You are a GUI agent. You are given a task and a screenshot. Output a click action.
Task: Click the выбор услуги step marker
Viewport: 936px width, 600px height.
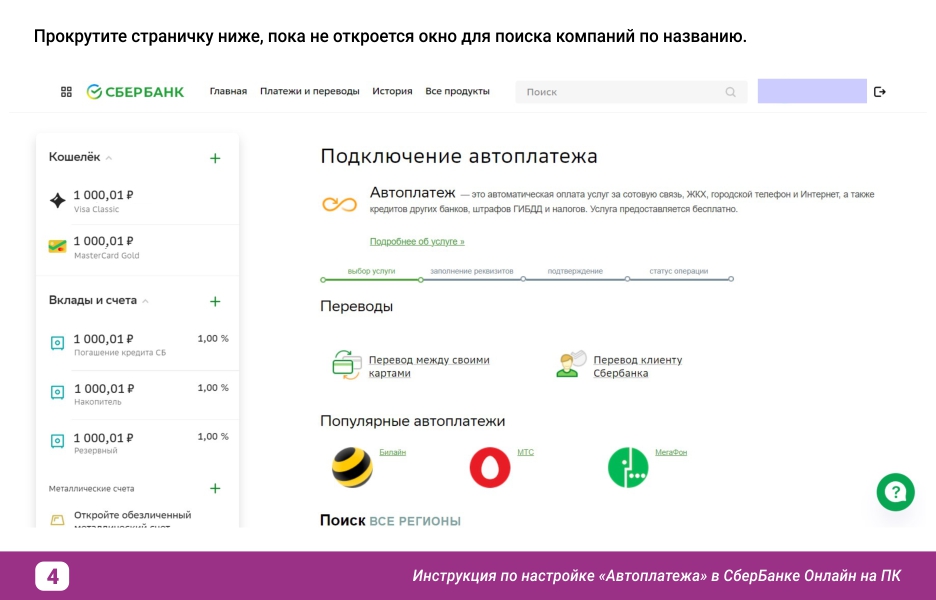[x=371, y=271]
